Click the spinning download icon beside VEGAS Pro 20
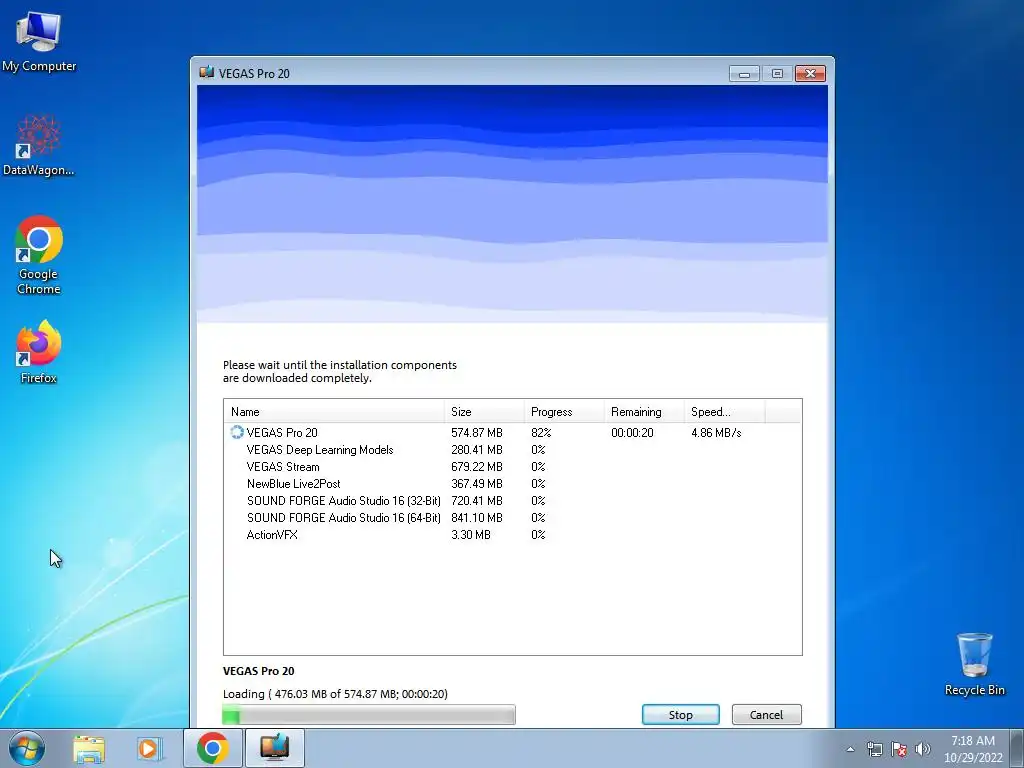The image size is (1024, 768). [236, 432]
